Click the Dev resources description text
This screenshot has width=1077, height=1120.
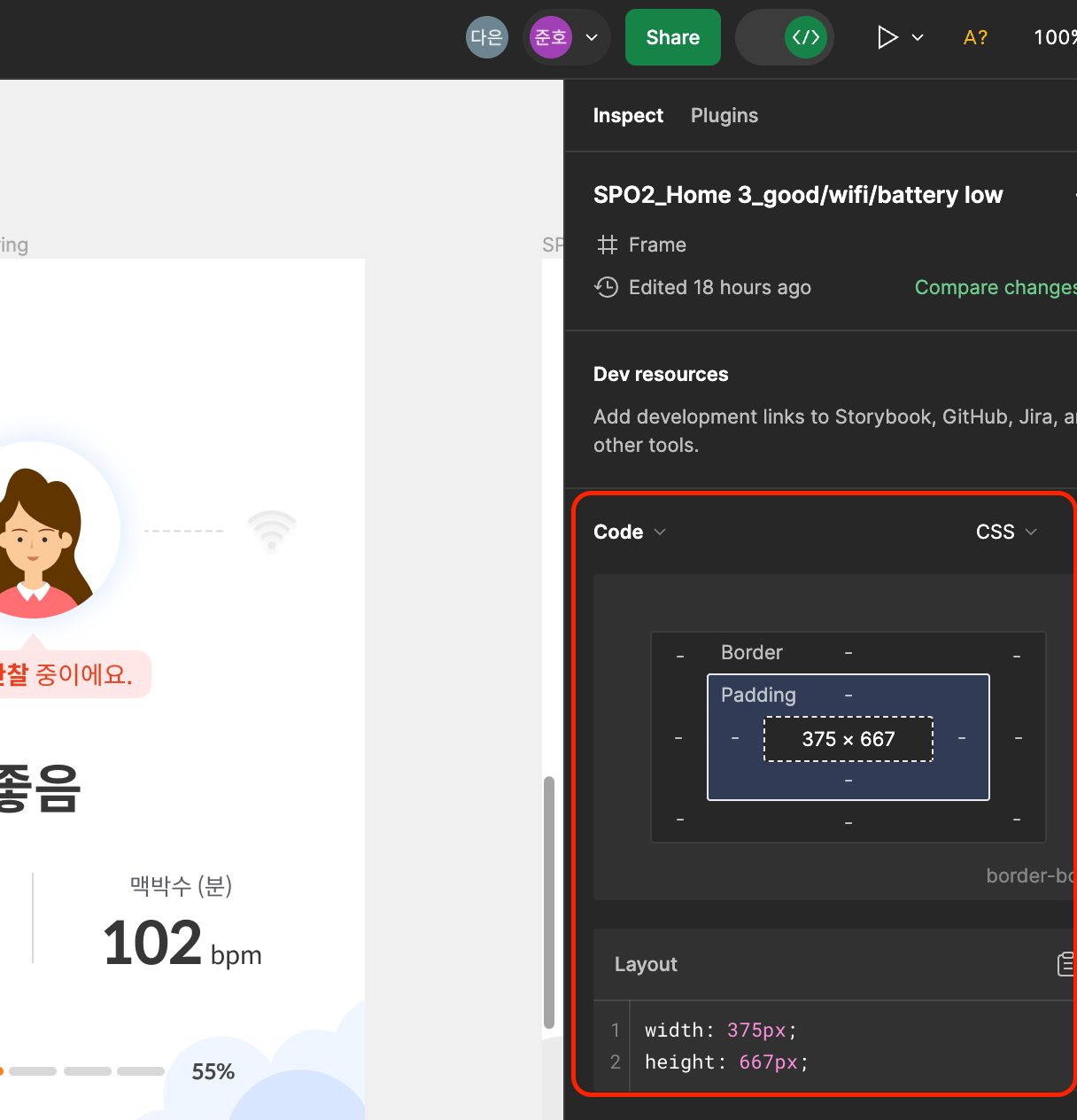pos(834,431)
